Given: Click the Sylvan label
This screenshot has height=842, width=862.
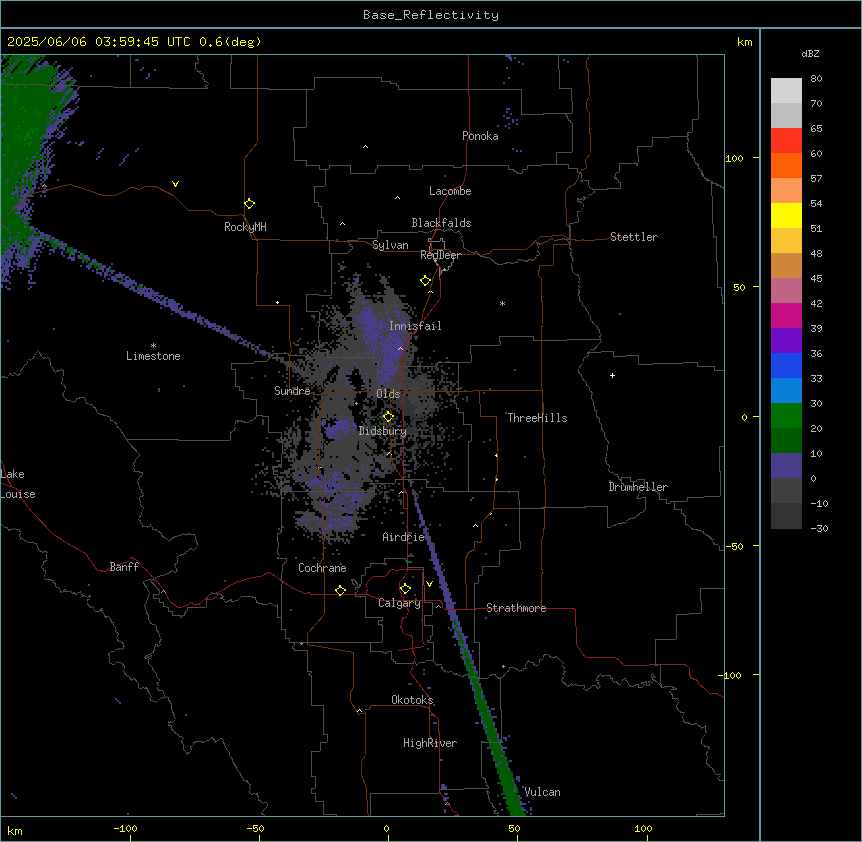Looking at the screenshot, I should [x=390, y=245].
